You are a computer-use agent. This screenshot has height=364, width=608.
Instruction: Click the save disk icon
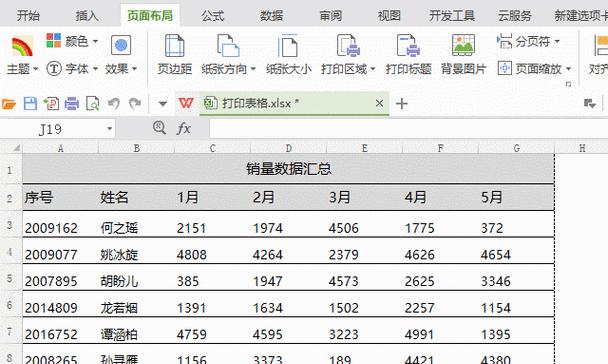coord(30,104)
